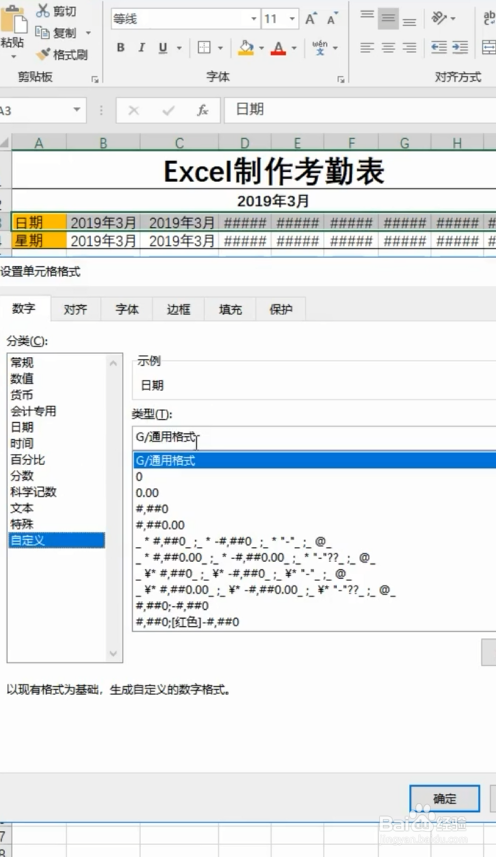This screenshot has height=857, width=496.
Task: Click category list scrollbar down arrow
Action: point(114,654)
